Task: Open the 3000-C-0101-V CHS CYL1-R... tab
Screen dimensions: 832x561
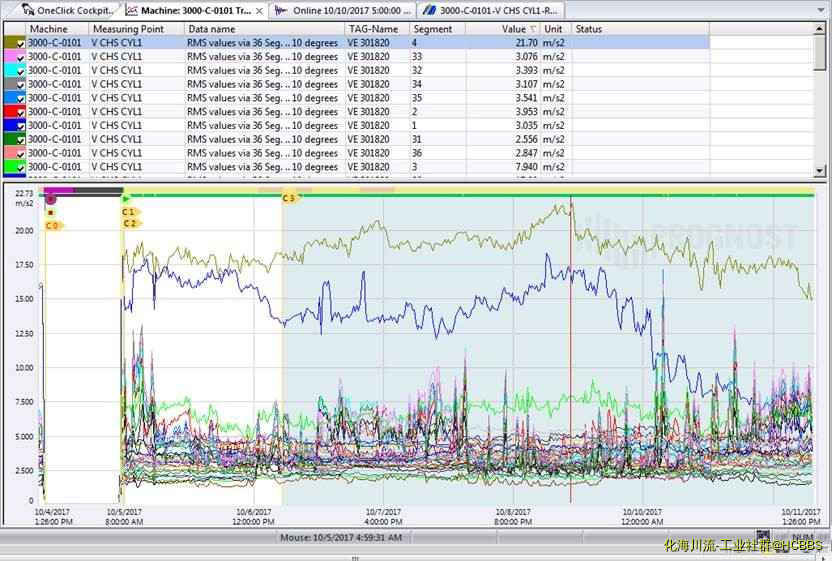Action: click(492, 10)
